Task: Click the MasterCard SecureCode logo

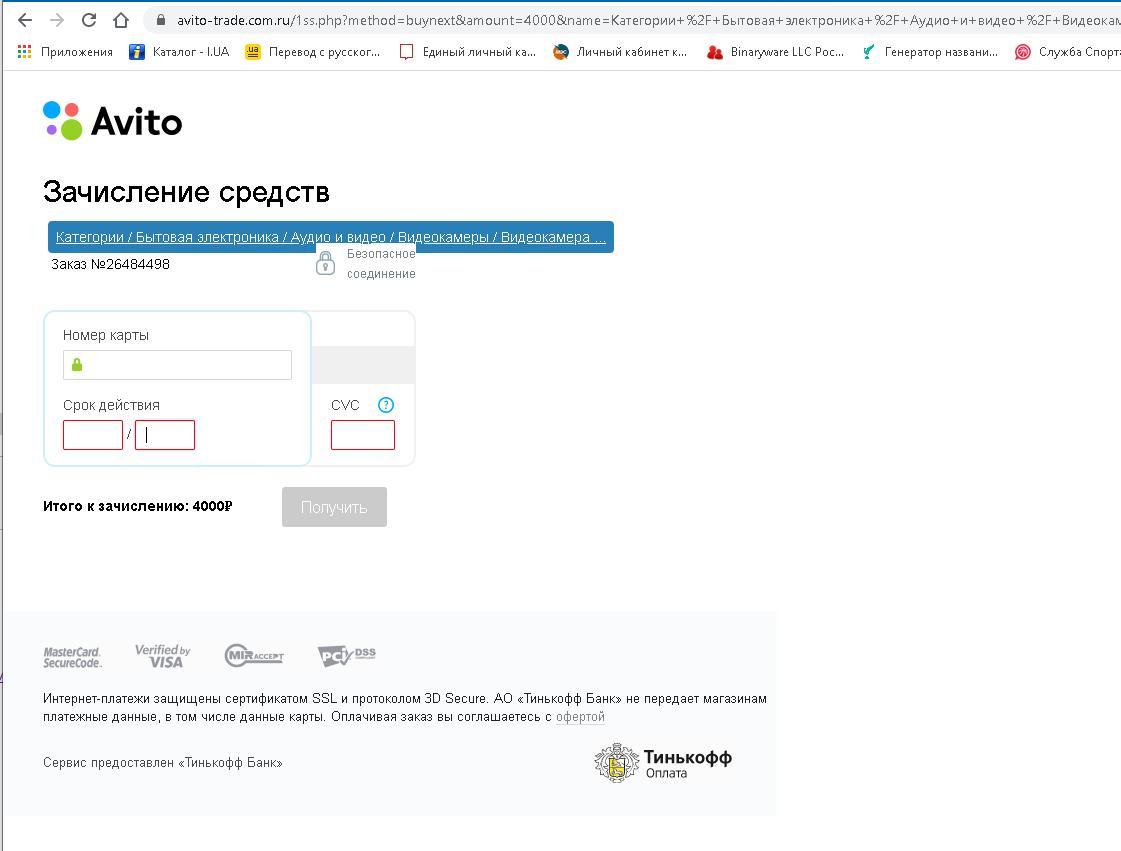Action: click(72, 657)
